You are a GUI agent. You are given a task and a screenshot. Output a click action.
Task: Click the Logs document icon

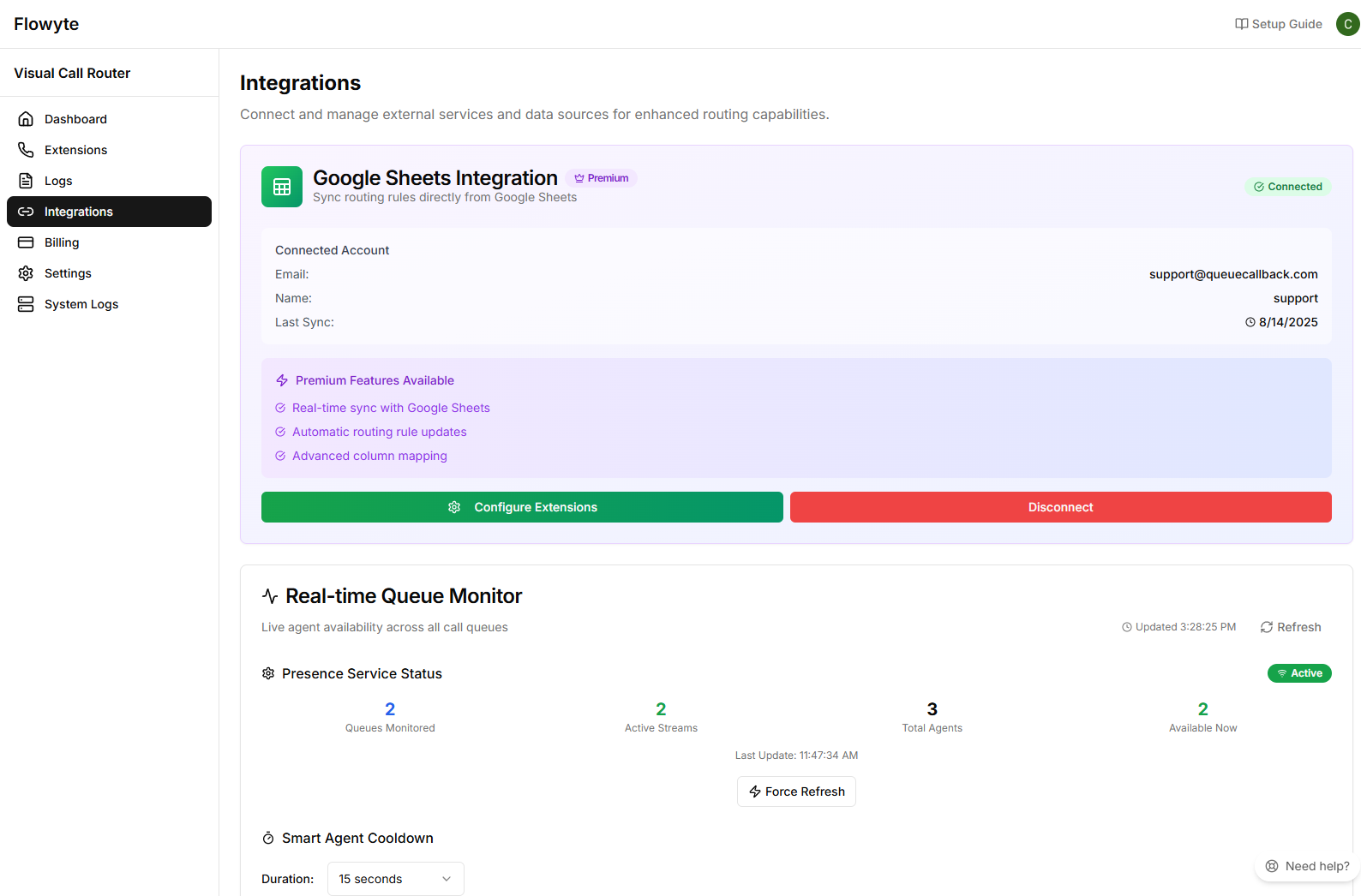click(x=26, y=181)
